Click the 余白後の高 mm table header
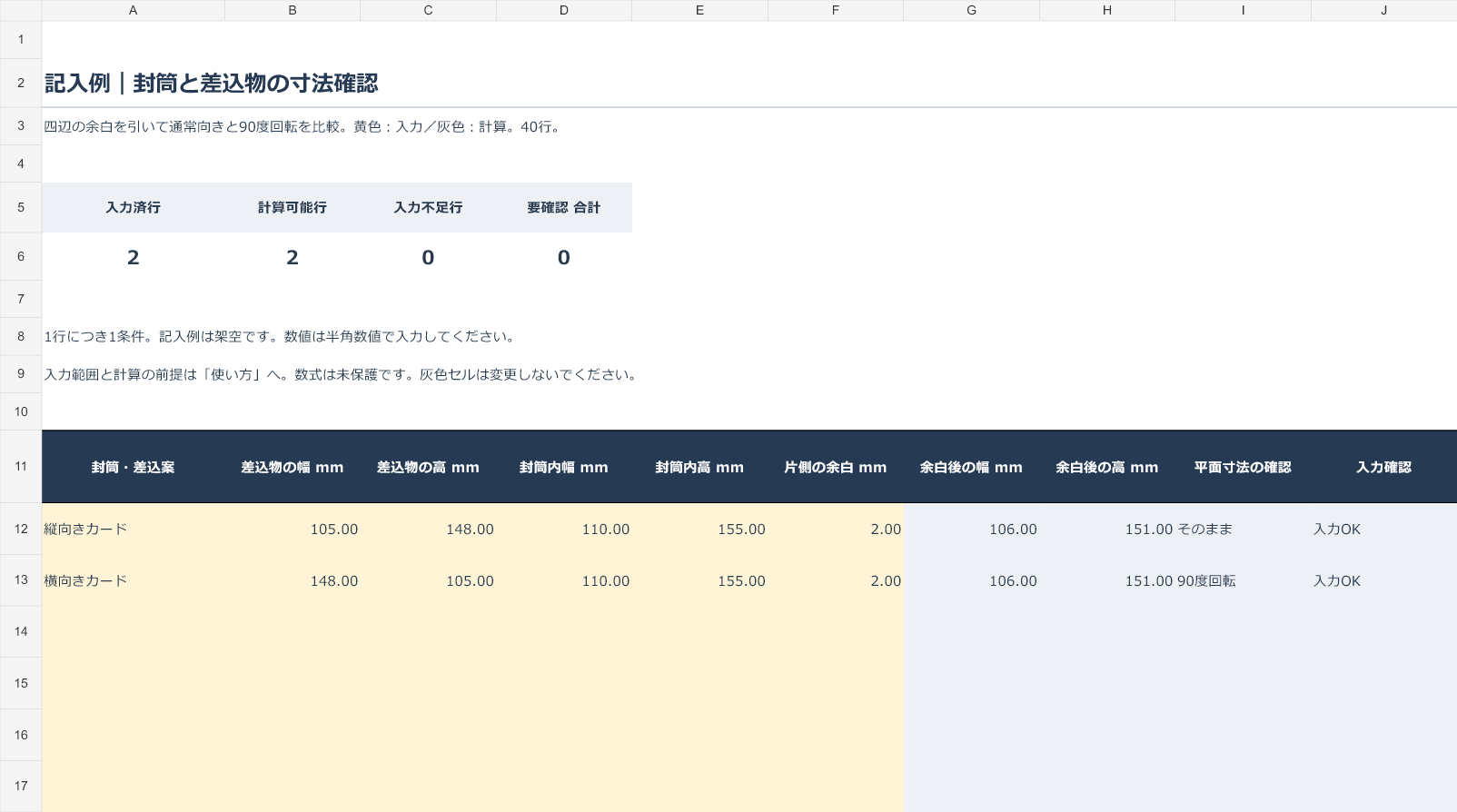 click(1107, 467)
